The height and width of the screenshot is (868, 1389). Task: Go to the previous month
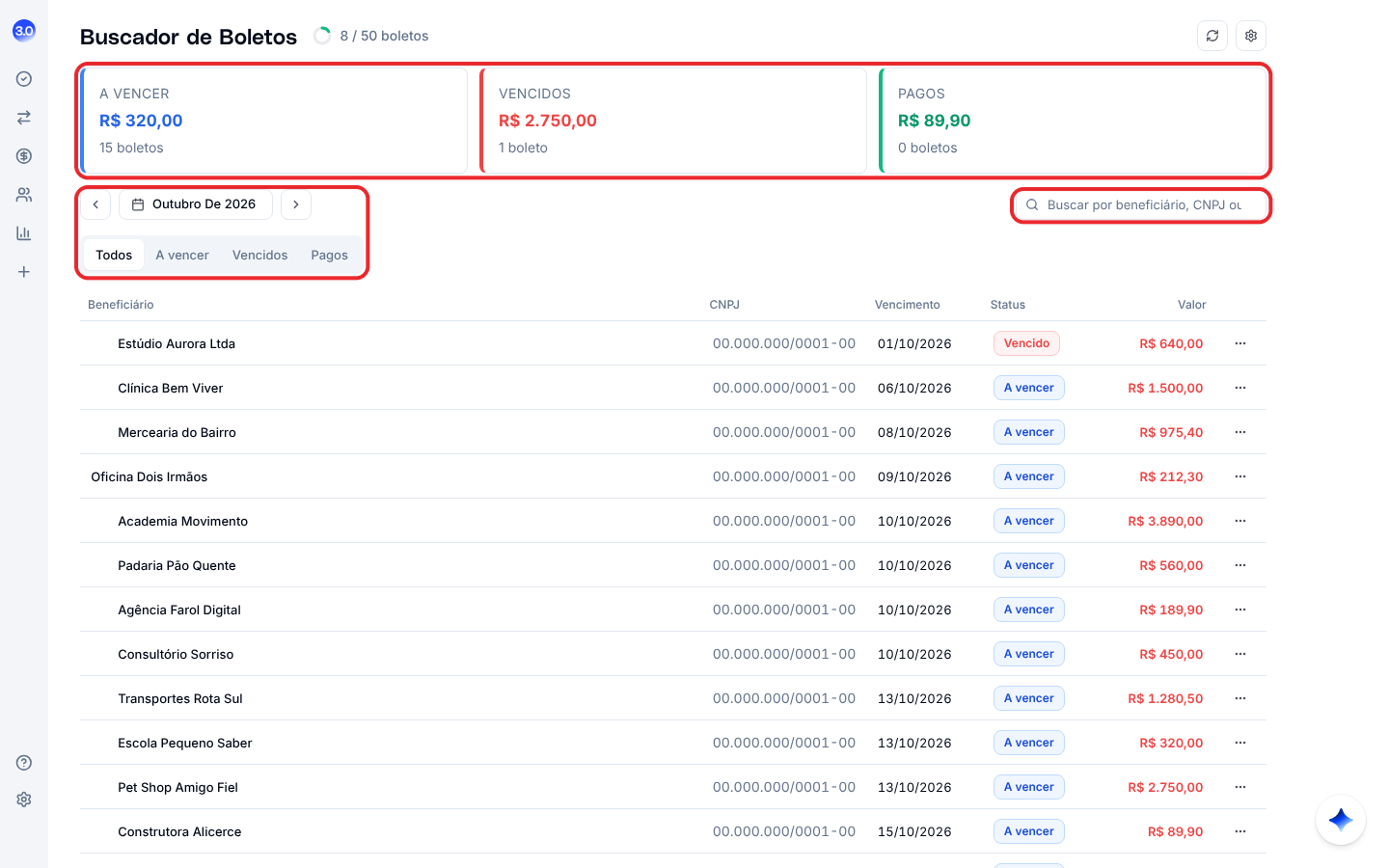[x=95, y=204]
